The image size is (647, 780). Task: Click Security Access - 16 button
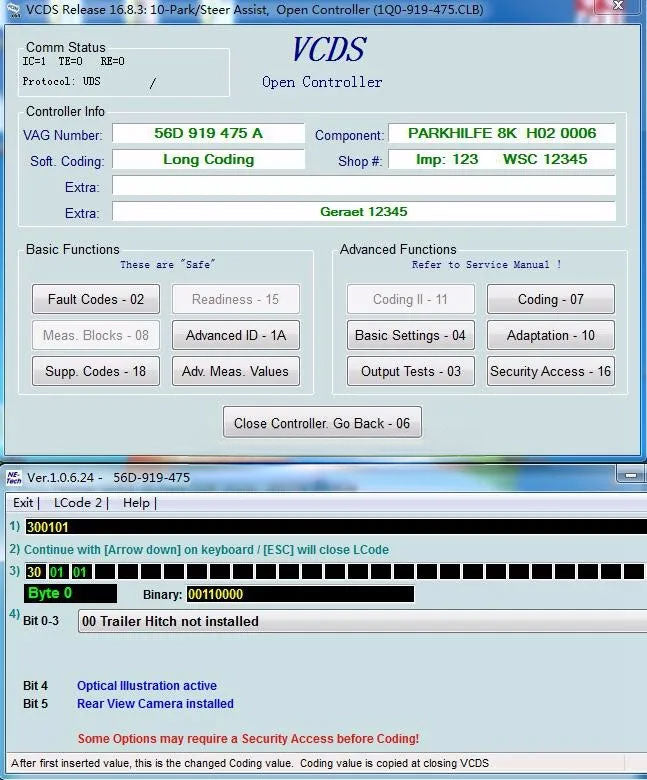tap(550, 371)
